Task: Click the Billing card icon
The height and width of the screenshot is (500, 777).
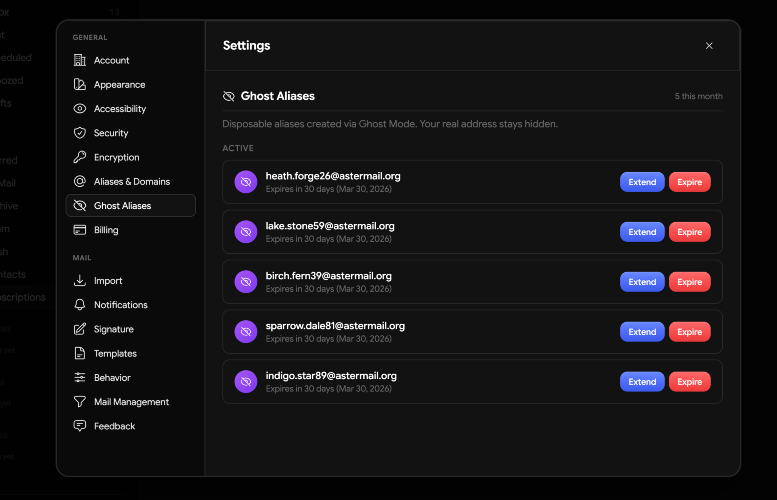Action: [80, 230]
